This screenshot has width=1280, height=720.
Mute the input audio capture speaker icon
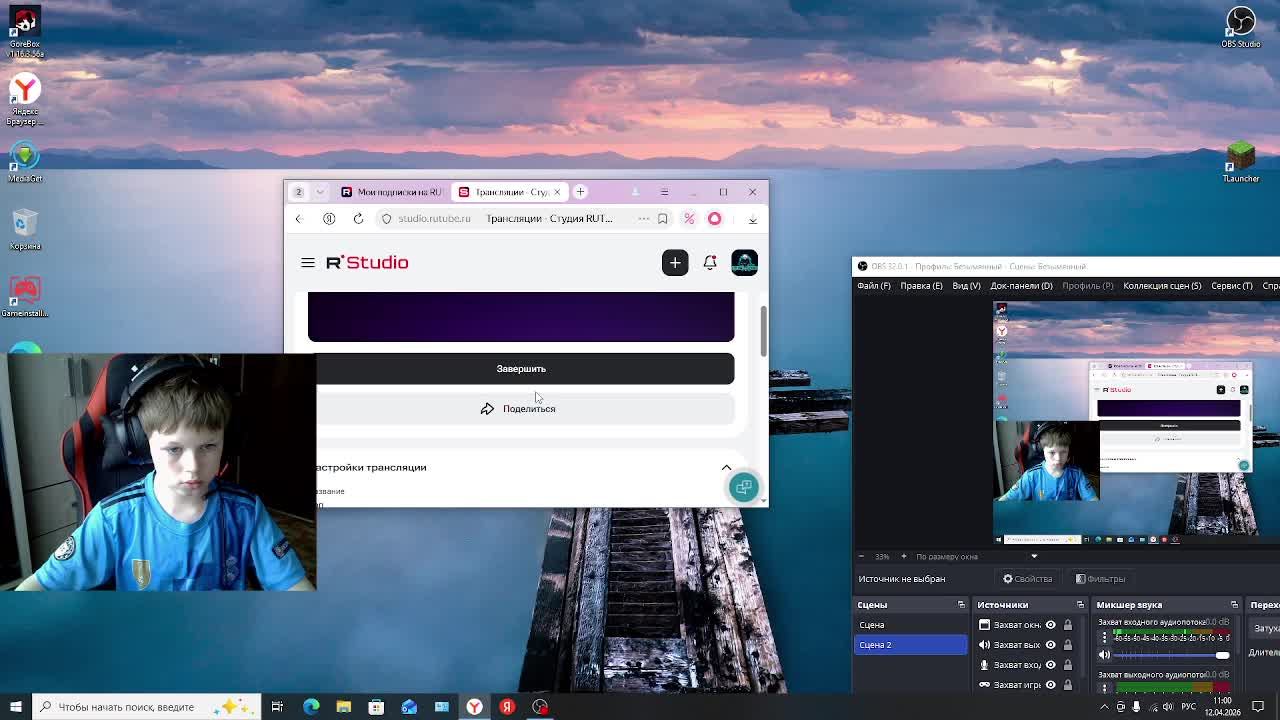tap(1104, 655)
